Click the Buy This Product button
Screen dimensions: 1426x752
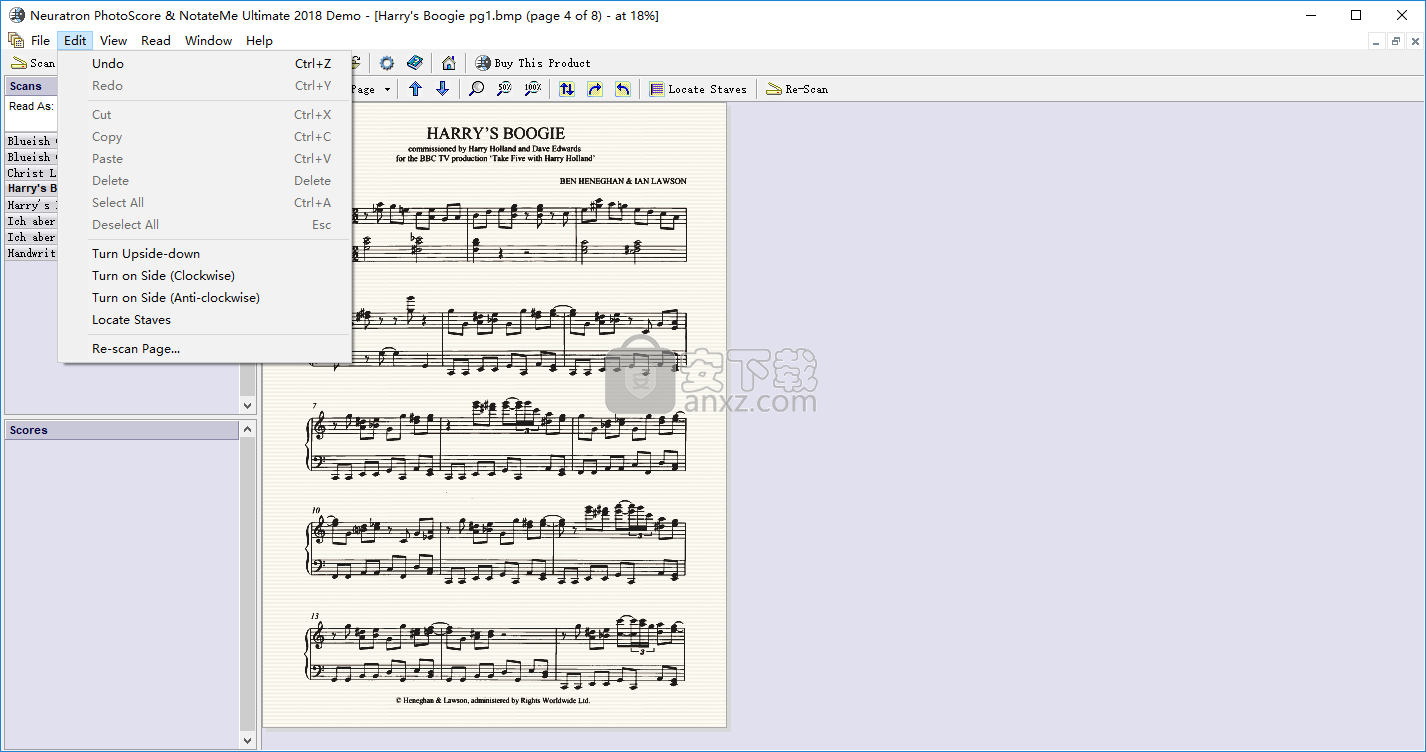pyautogui.click(x=533, y=63)
